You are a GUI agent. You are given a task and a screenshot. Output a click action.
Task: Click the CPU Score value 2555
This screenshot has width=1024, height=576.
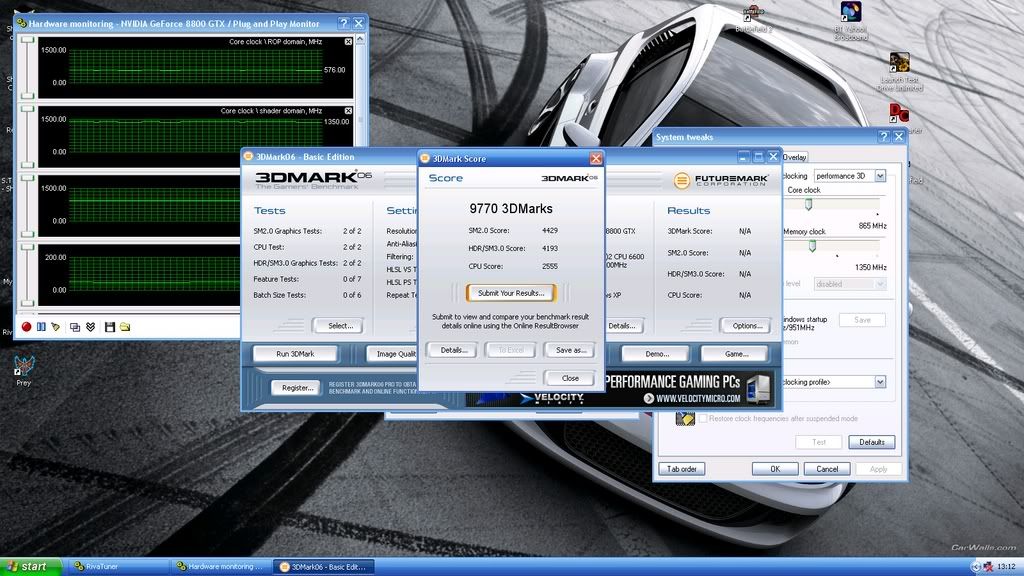tap(550, 266)
